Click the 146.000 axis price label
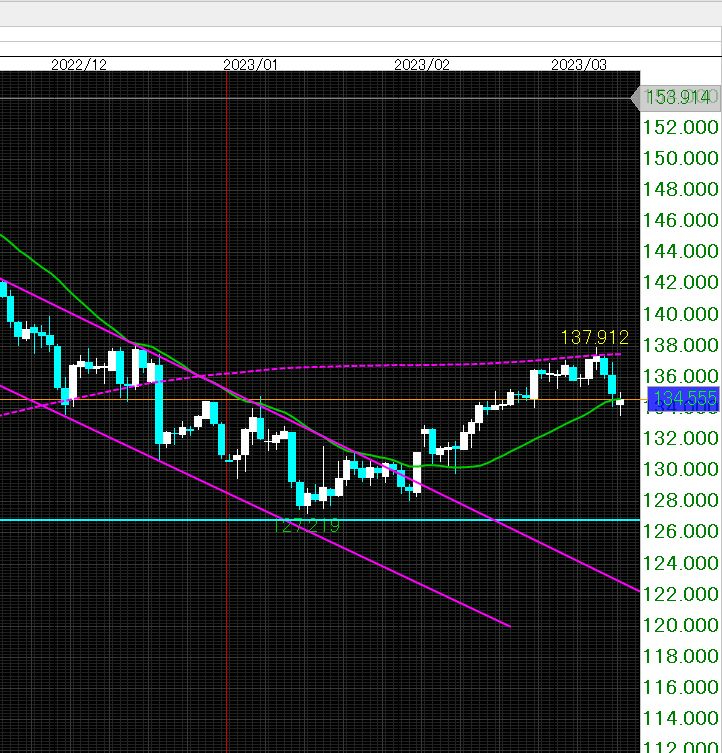722x753 pixels. (680, 220)
